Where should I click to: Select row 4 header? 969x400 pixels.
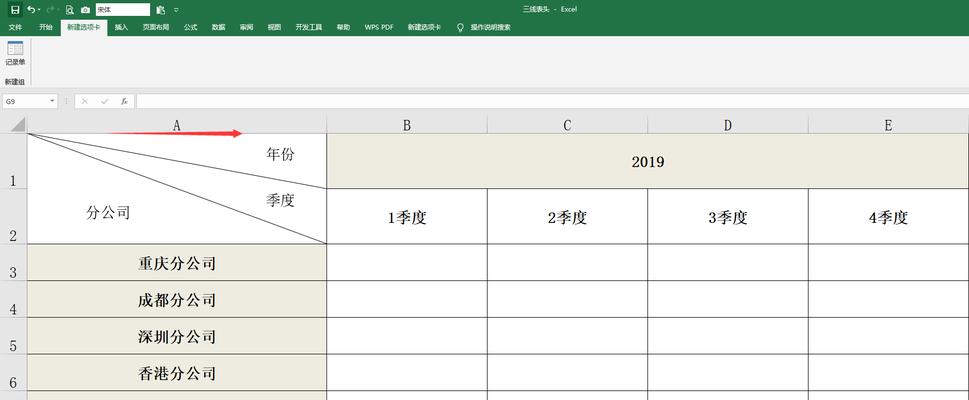[14, 299]
